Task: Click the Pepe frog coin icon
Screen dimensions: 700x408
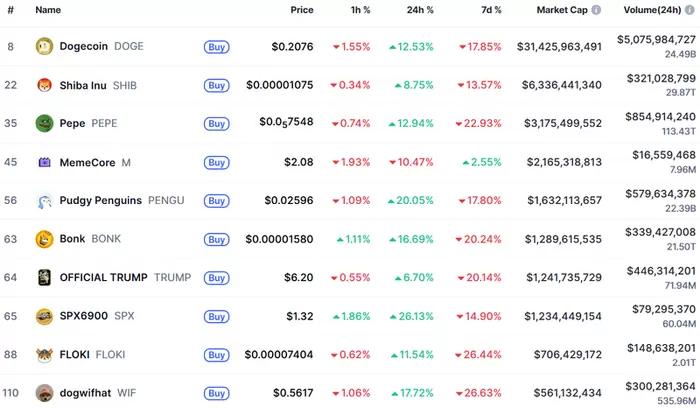Action: click(x=44, y=123)
